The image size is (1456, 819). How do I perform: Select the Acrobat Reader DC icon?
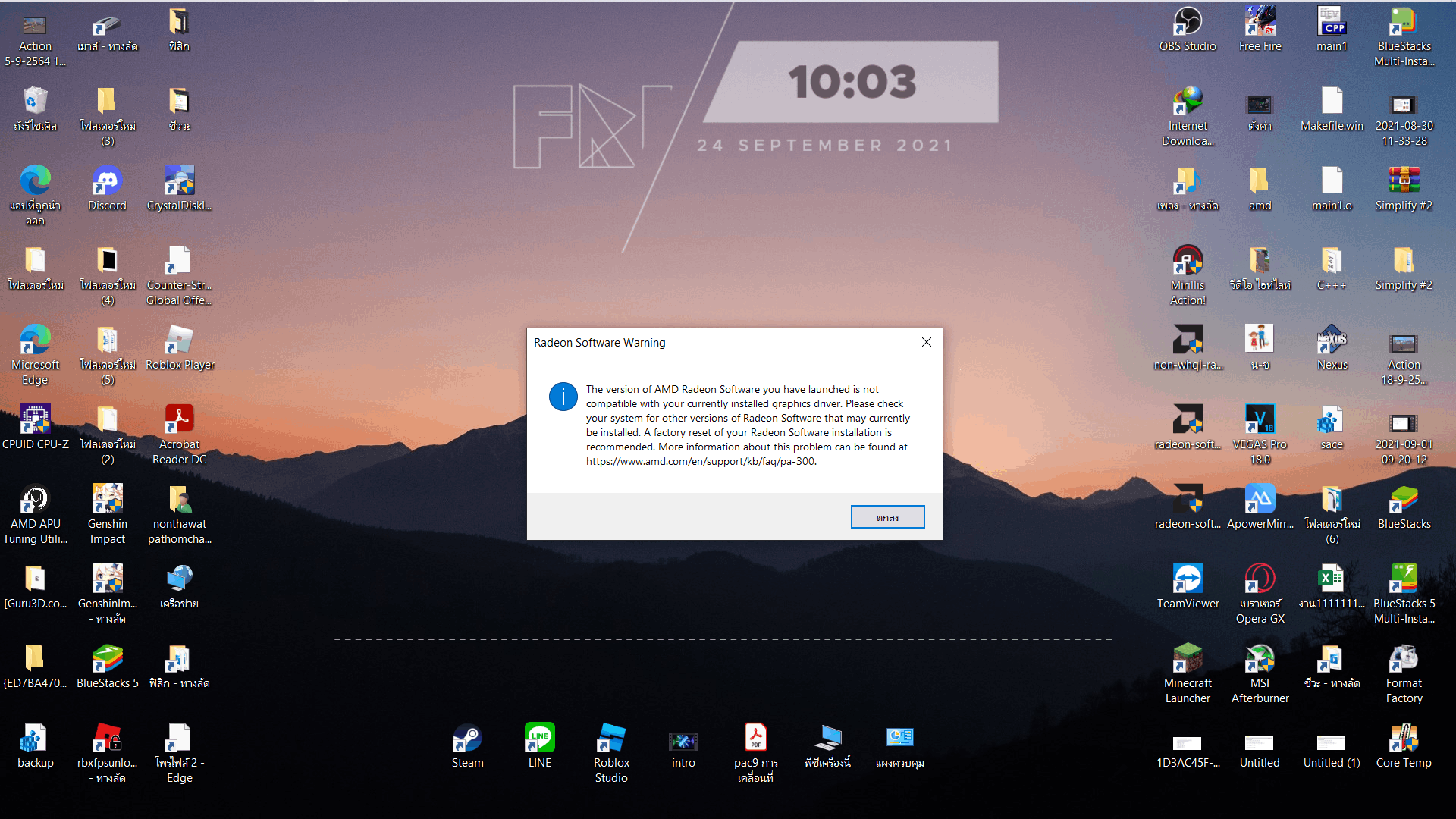tap(179, 420)
